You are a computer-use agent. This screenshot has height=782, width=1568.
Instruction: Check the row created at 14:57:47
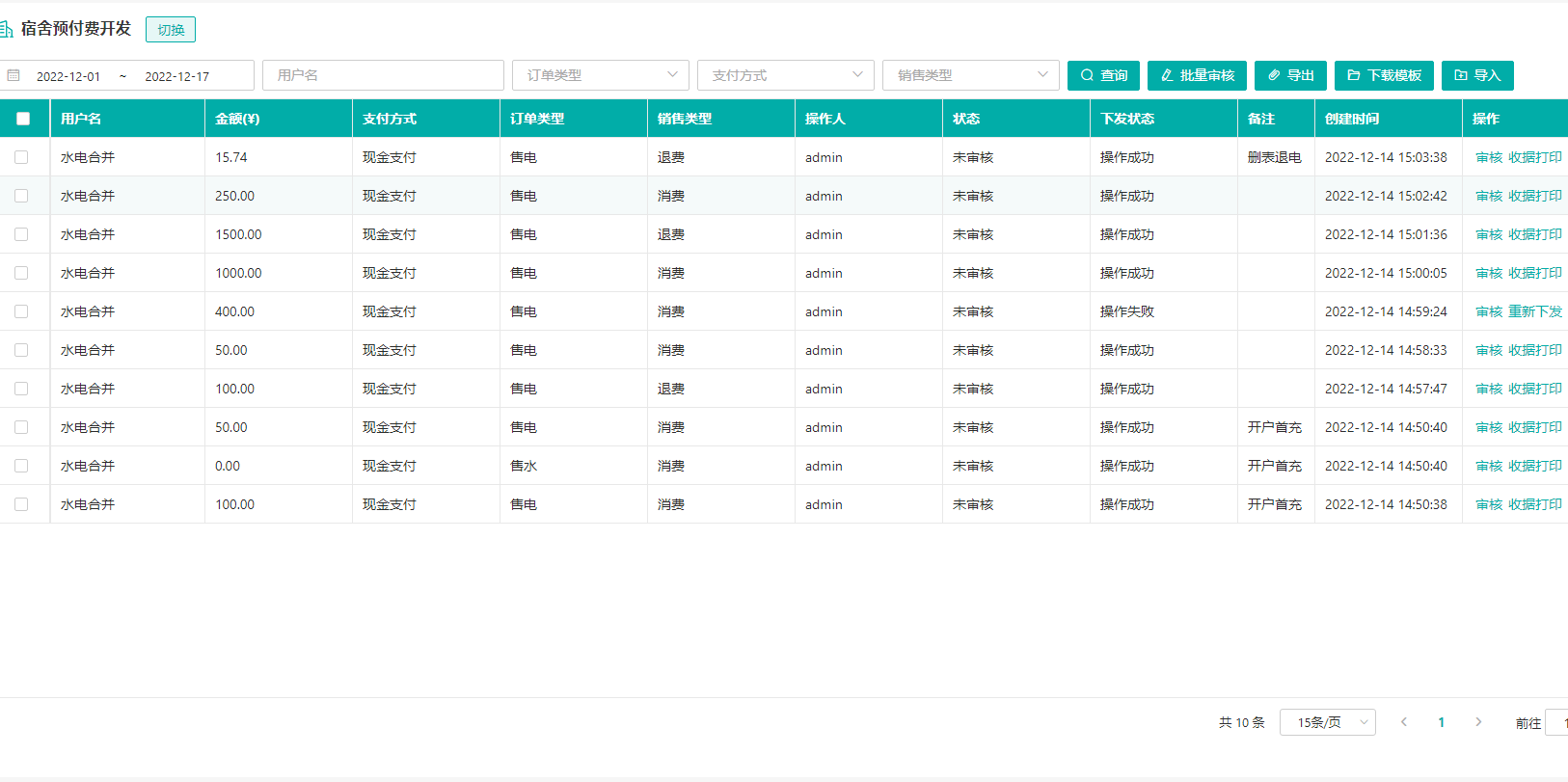21,389
